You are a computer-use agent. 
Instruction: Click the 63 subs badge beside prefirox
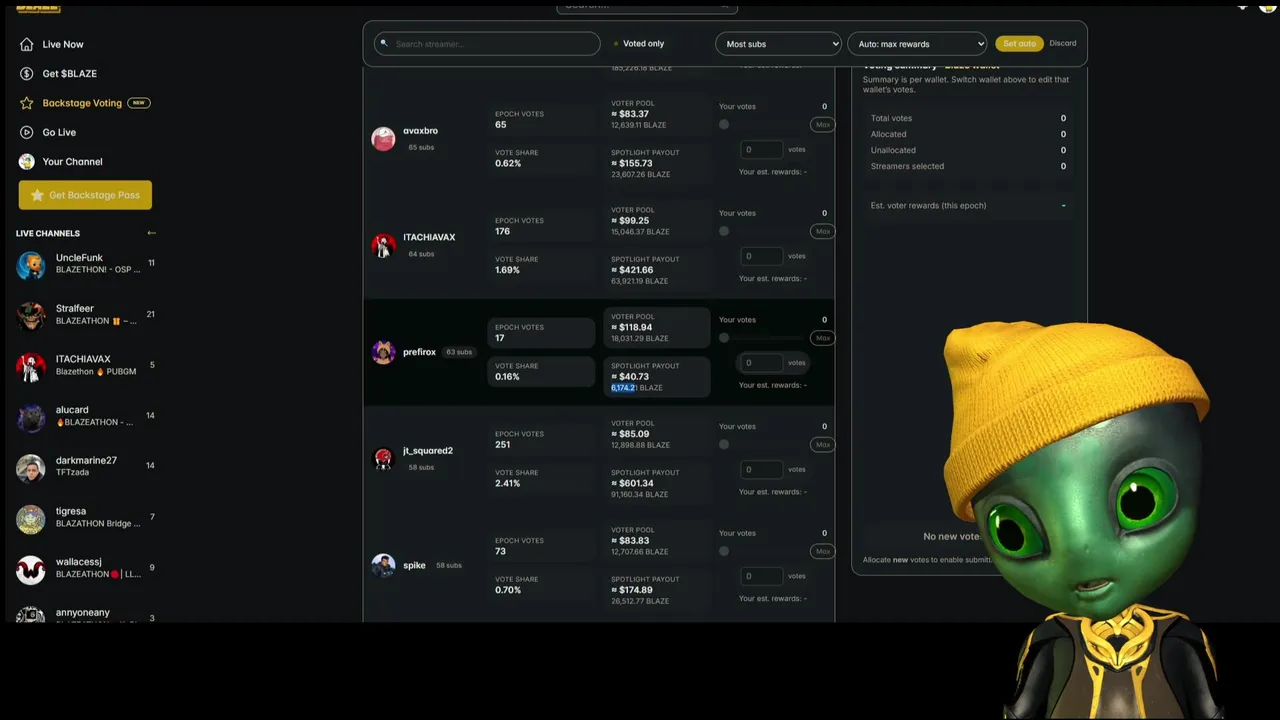[x=459, y=352]
